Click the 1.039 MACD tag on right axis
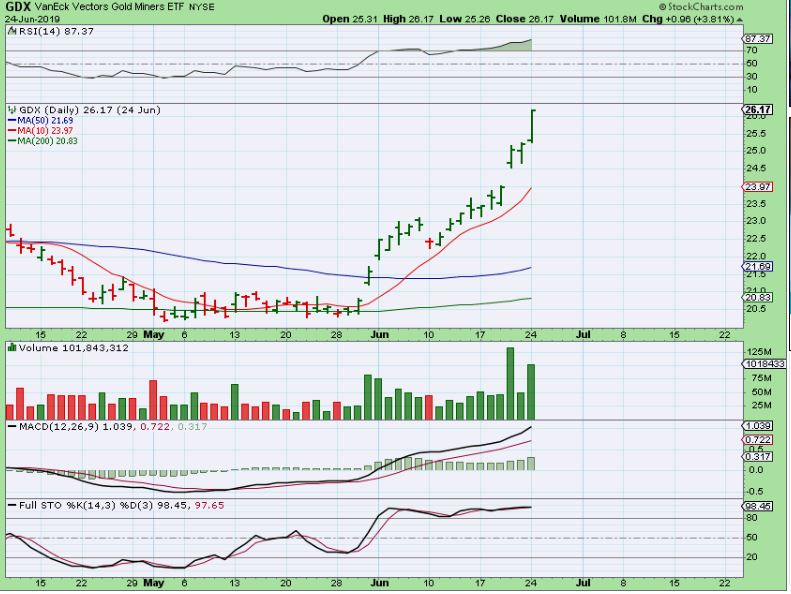The width and height of the screenshot is (791, 594). [x=758, y=426]
